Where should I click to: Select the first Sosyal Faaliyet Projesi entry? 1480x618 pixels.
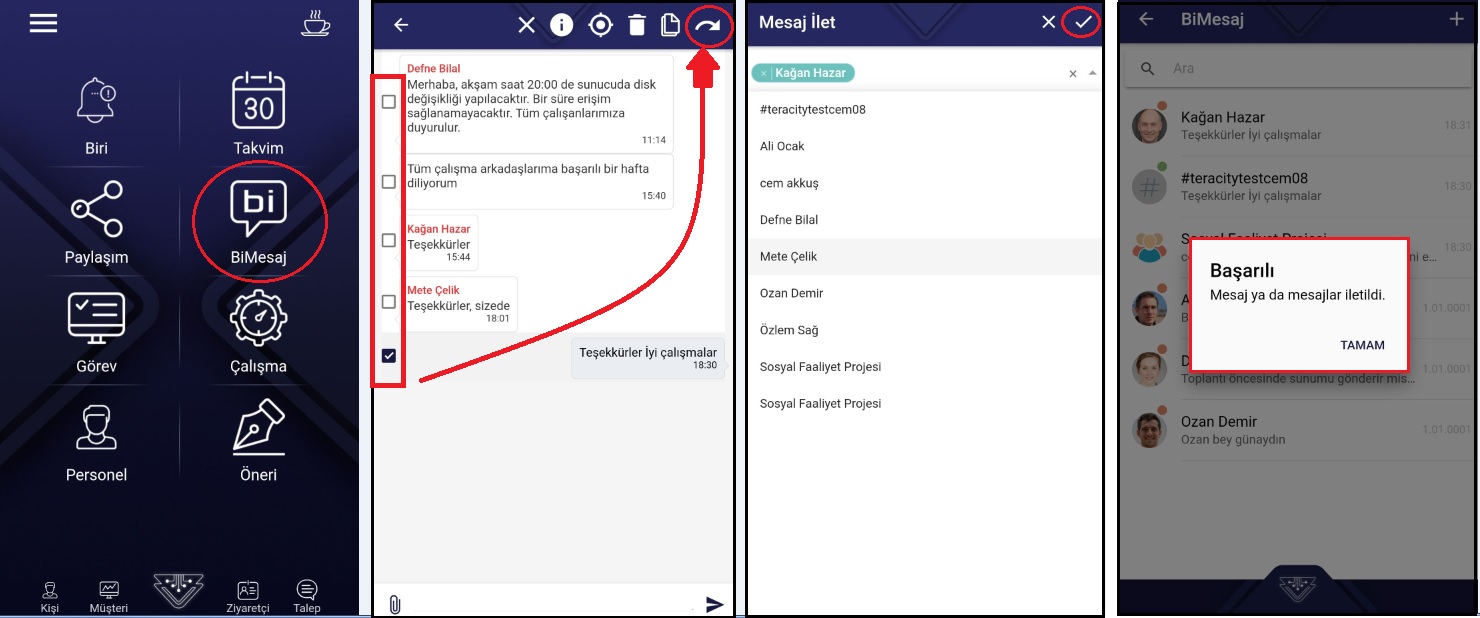(x=924, y=367)
